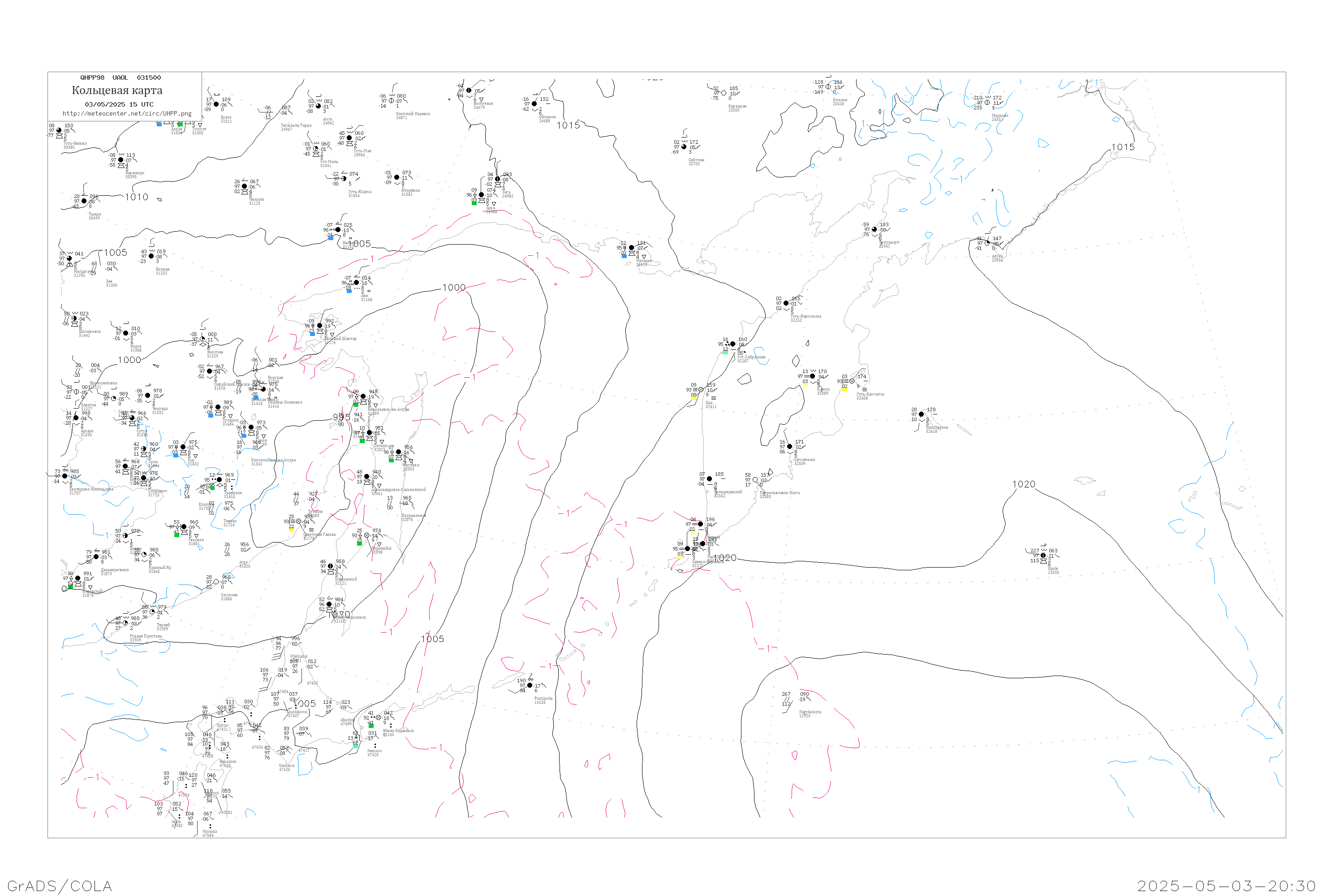Select the Нерюнгри station cloud-cover circle
The width and height of the screenshot is (1344, 896).
click(x=121, y=160)
